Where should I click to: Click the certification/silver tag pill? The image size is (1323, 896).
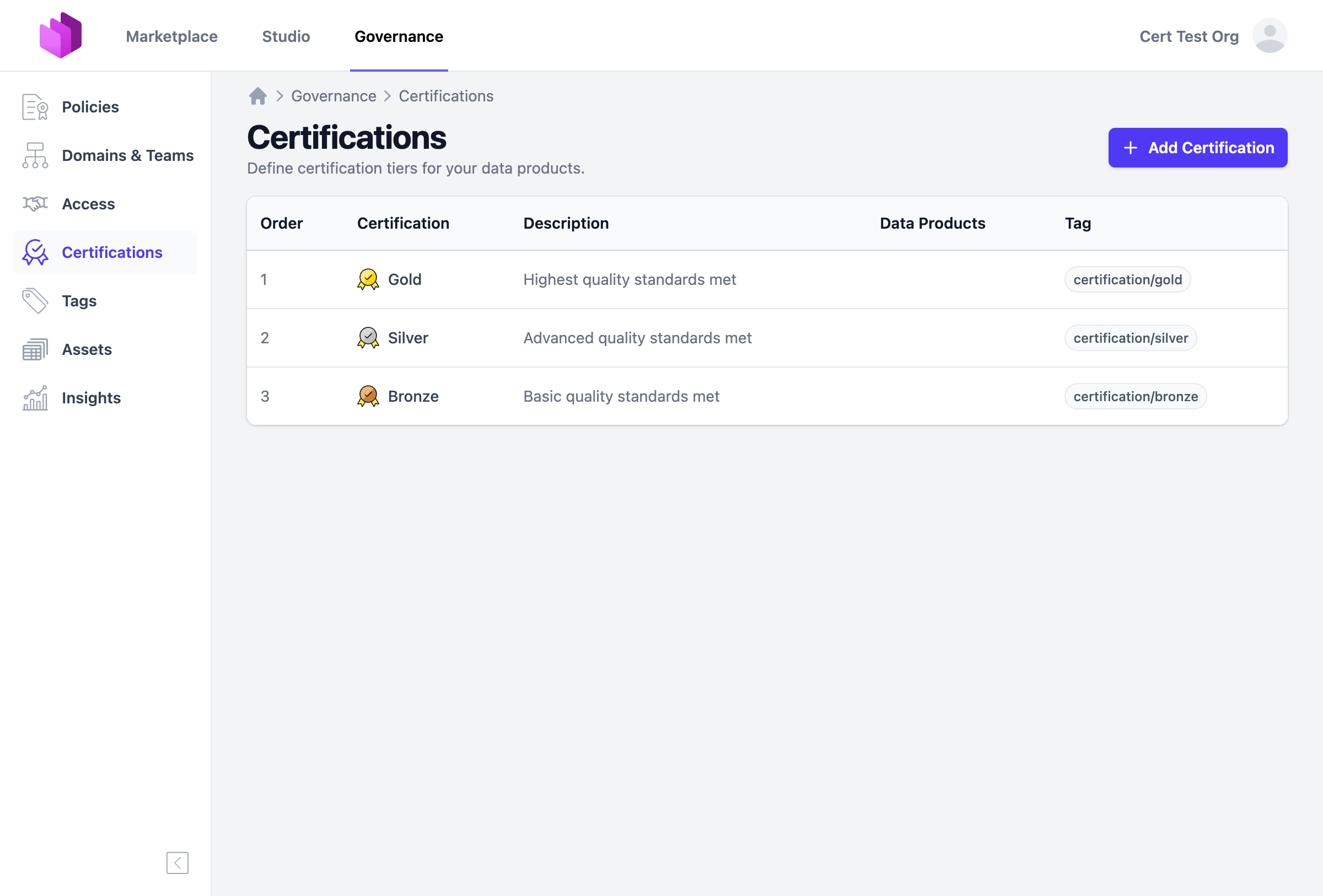click(x=1131, y=337)
